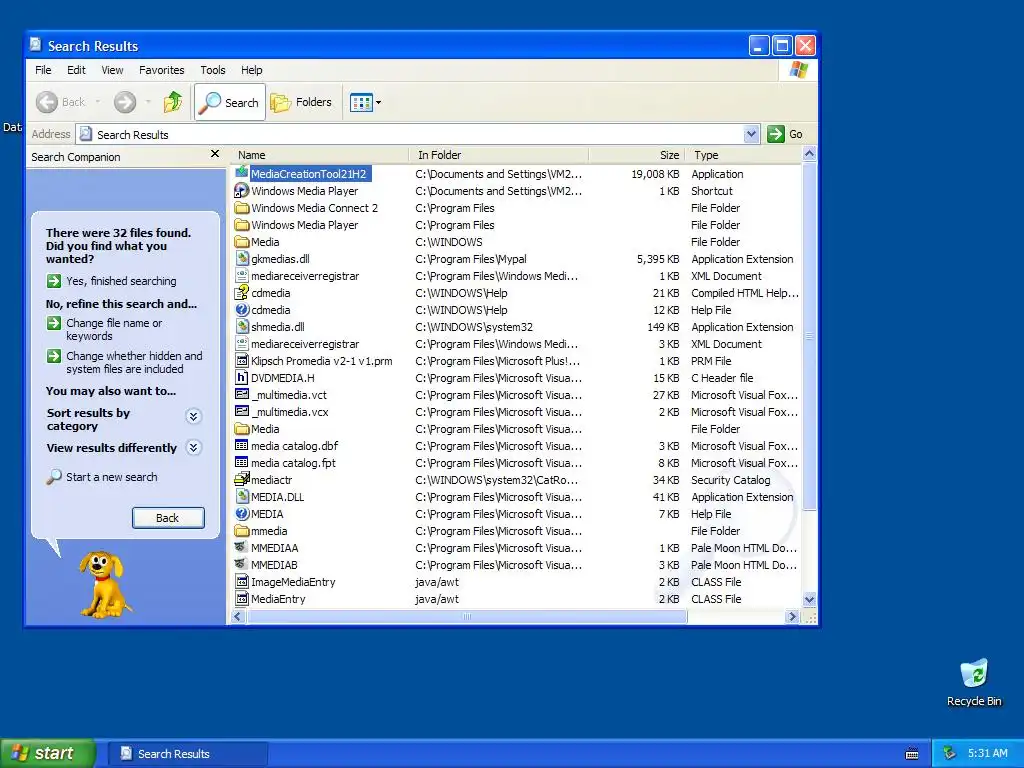The image size is (1024, 768).
Task: Click the Forward arrow toolbar icon
Action: point(125,102)
